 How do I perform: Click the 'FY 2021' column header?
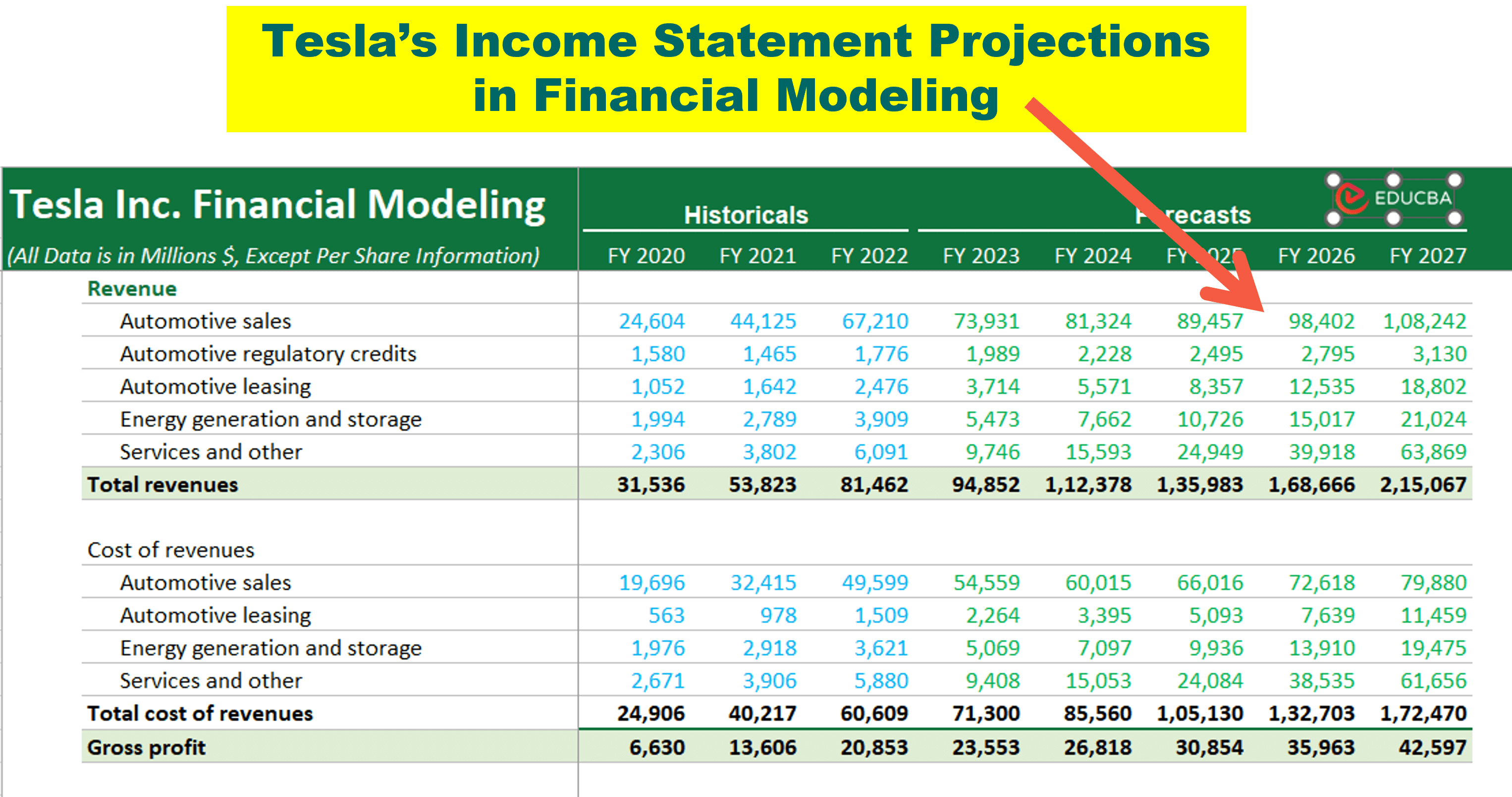coord(758,256)
